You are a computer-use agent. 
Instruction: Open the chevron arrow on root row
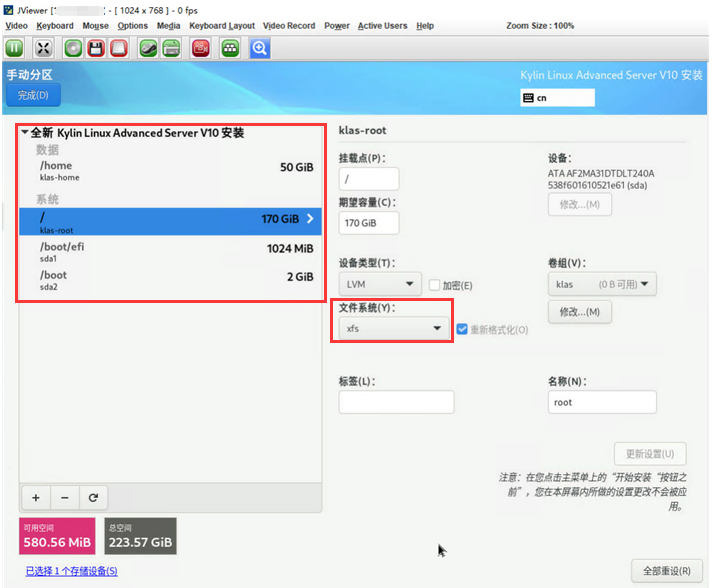(310, 219)
